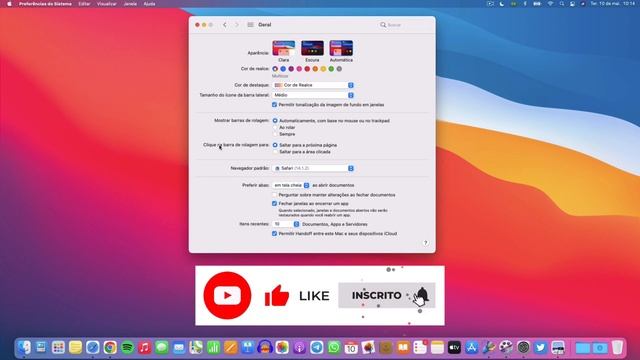
Task: Open Keynote from the Dock
Action: (x=248, y=347)
